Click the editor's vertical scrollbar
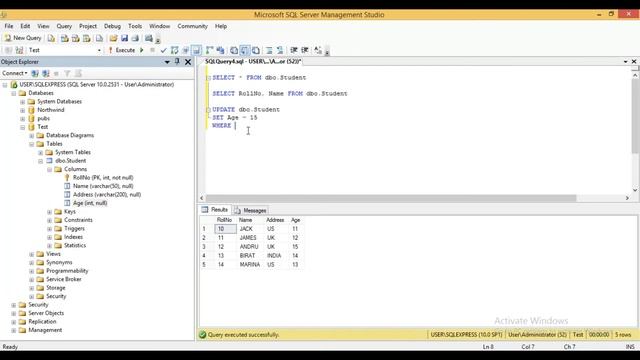The image size is (640, 360). point(635,116)
